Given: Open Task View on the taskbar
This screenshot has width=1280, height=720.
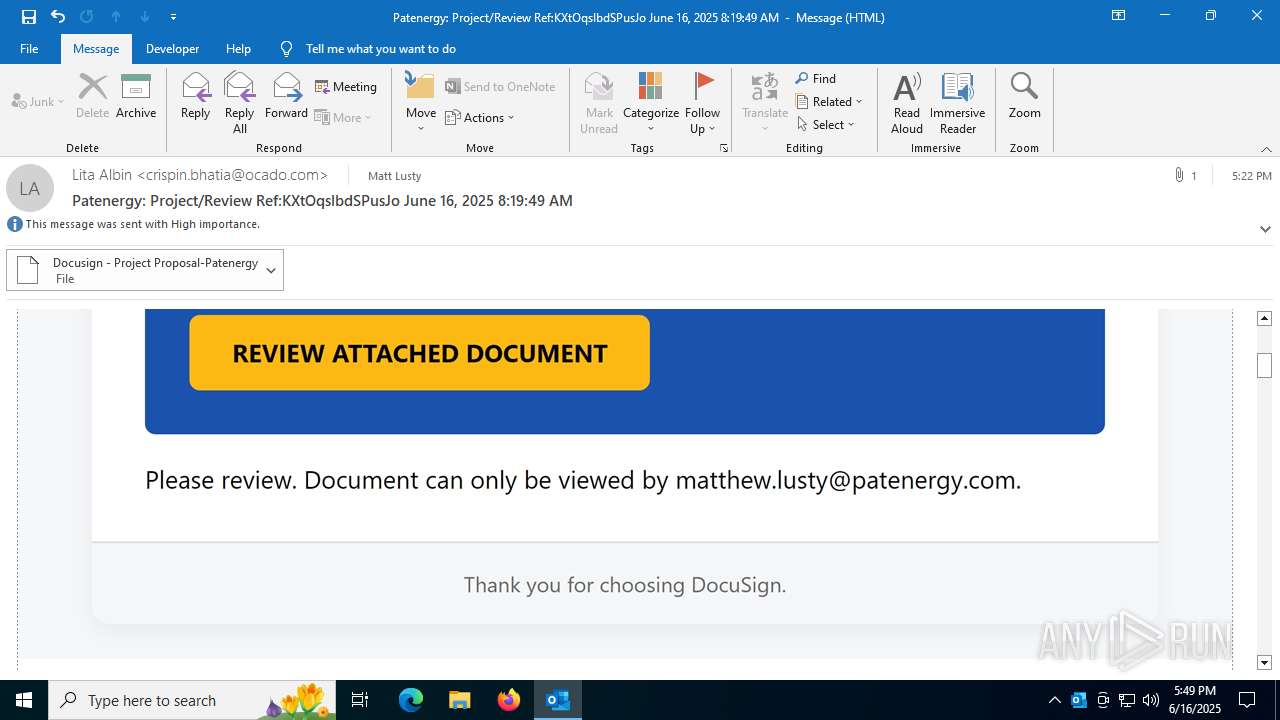Looking at the screenshot, I should click(361, 700).
